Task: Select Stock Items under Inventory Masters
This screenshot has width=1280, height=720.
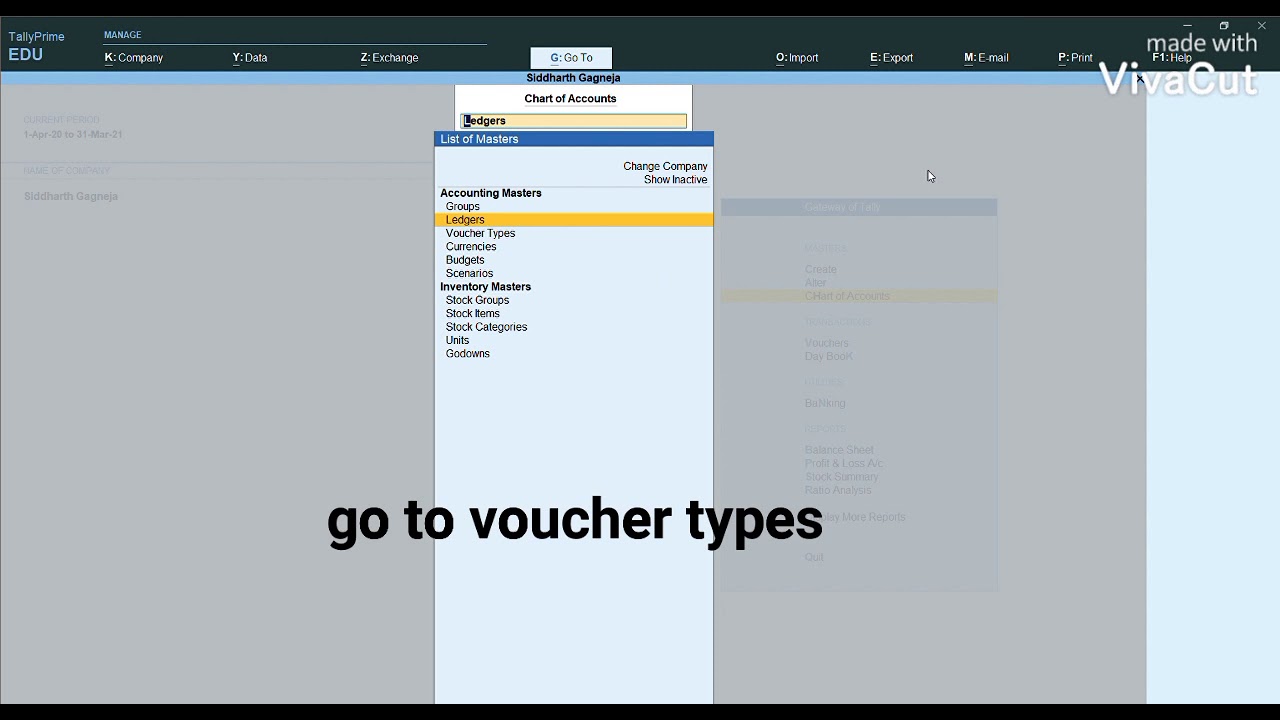Action: click(472, 314)
